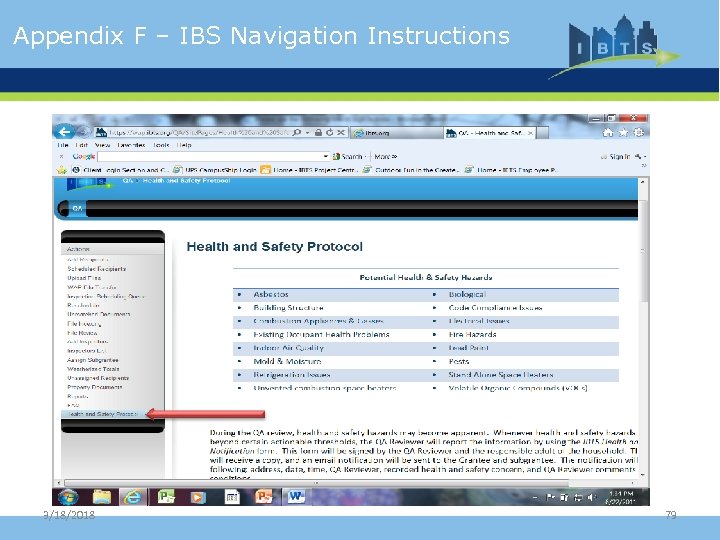Click the browser Forward arrow button

pyautogui.click(x=83, y=132)
